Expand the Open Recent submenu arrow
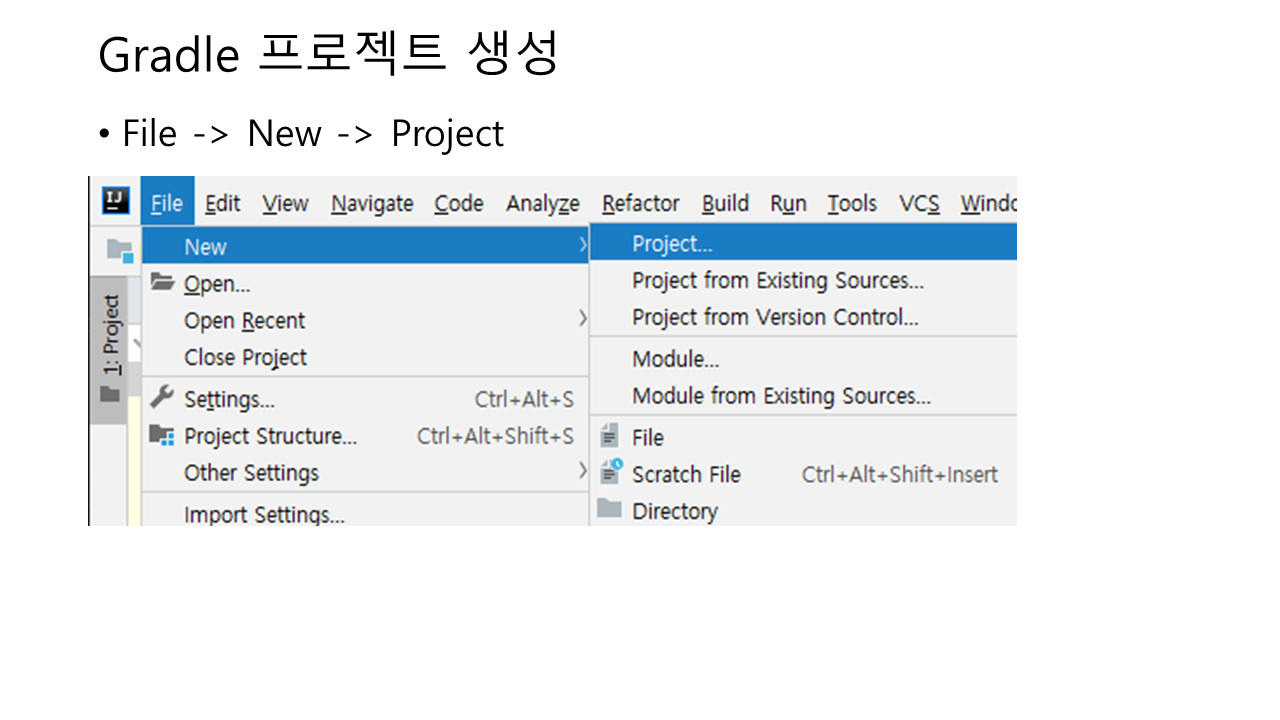 click(x=583, y=320)
